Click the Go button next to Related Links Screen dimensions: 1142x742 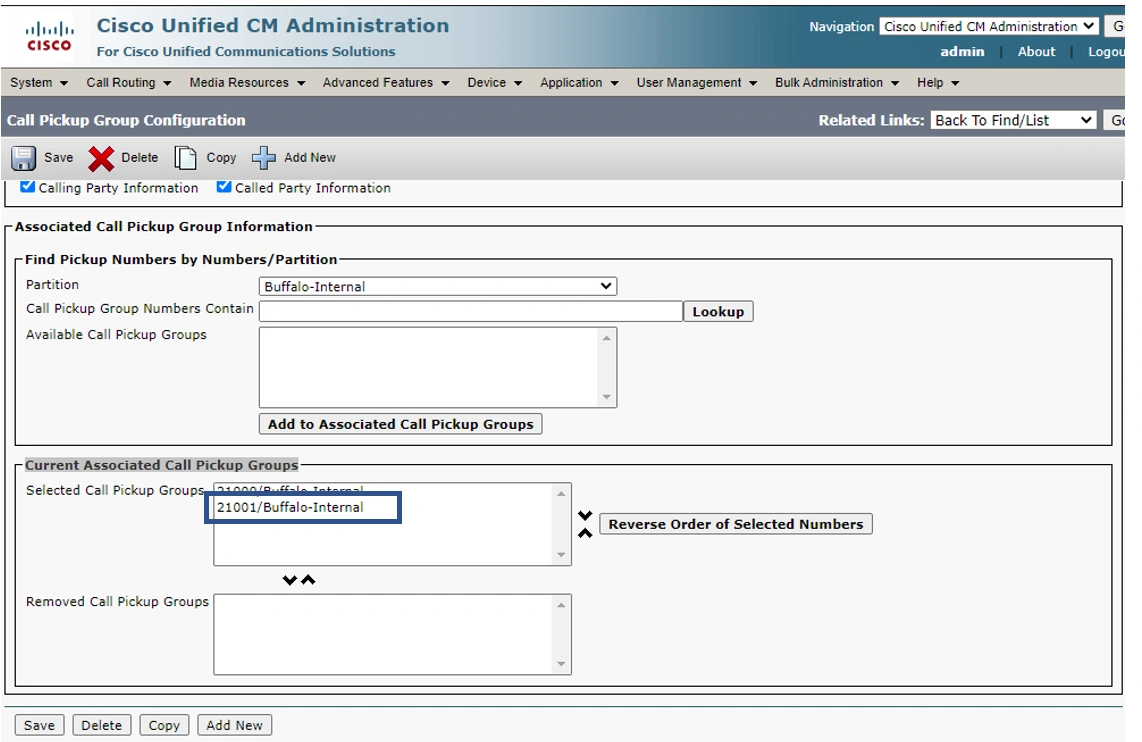tap(1115, 120)
